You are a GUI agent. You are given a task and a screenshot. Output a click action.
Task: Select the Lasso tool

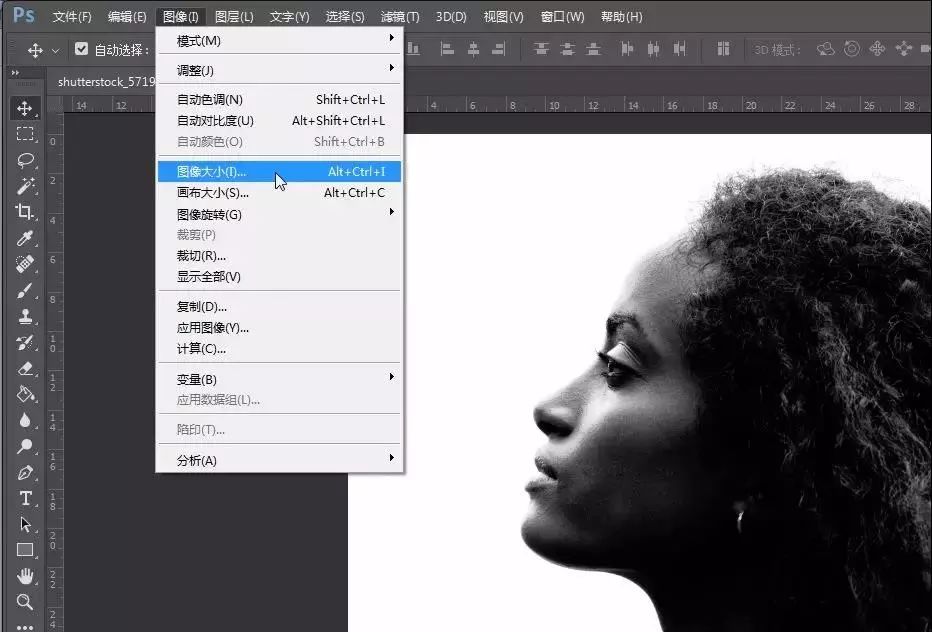tap(25, 160)
